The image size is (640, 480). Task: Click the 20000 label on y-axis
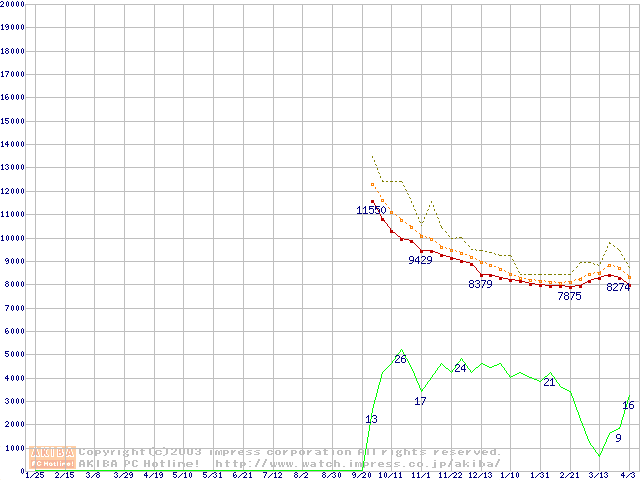12,4
